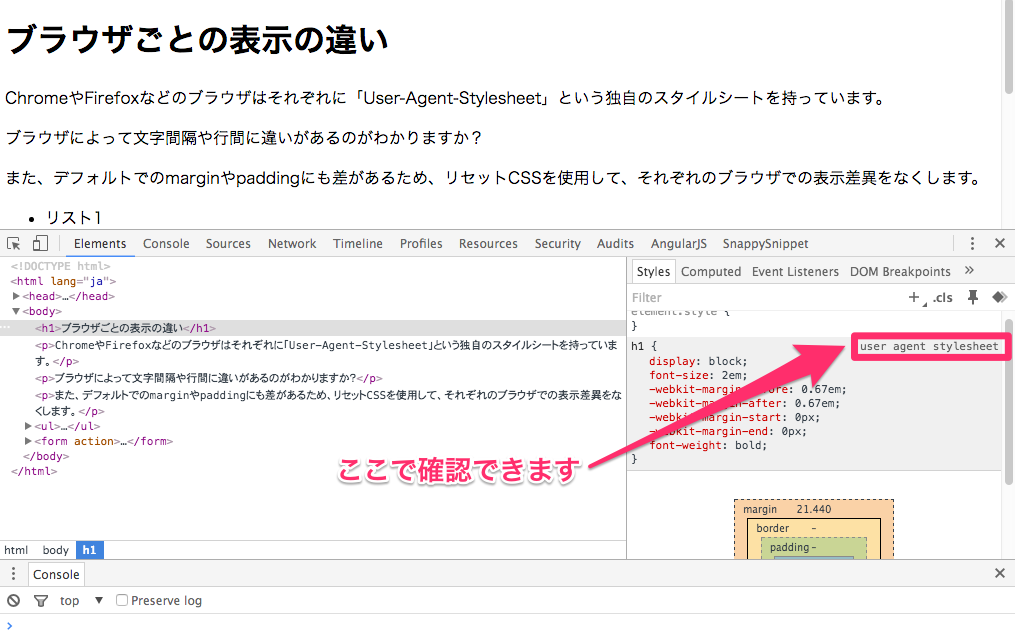Show more Styles pane tabs chevron
The height and width of the screenshot is (636, 1015).
969,271
